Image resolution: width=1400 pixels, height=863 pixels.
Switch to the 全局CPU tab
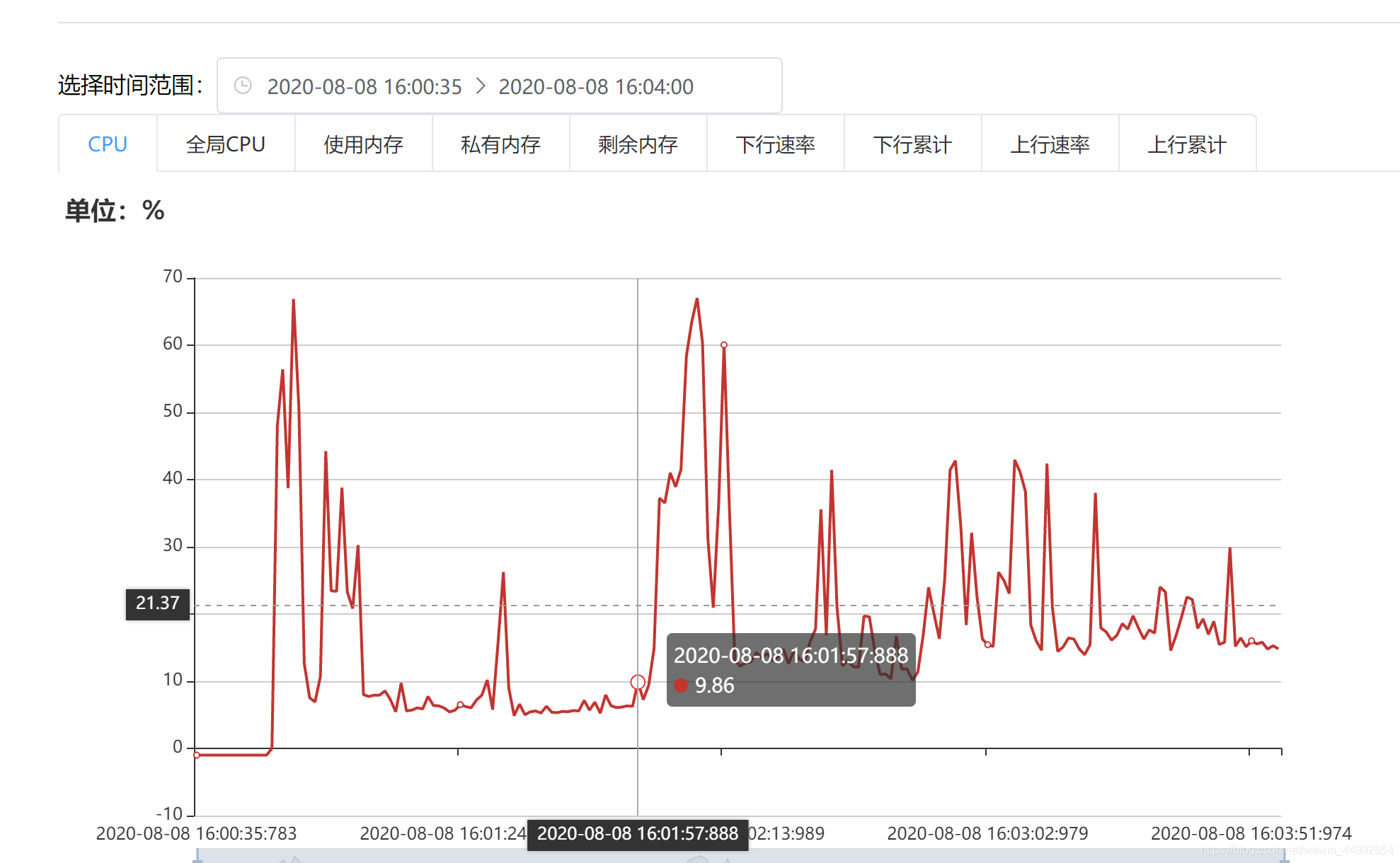(225, 144)
